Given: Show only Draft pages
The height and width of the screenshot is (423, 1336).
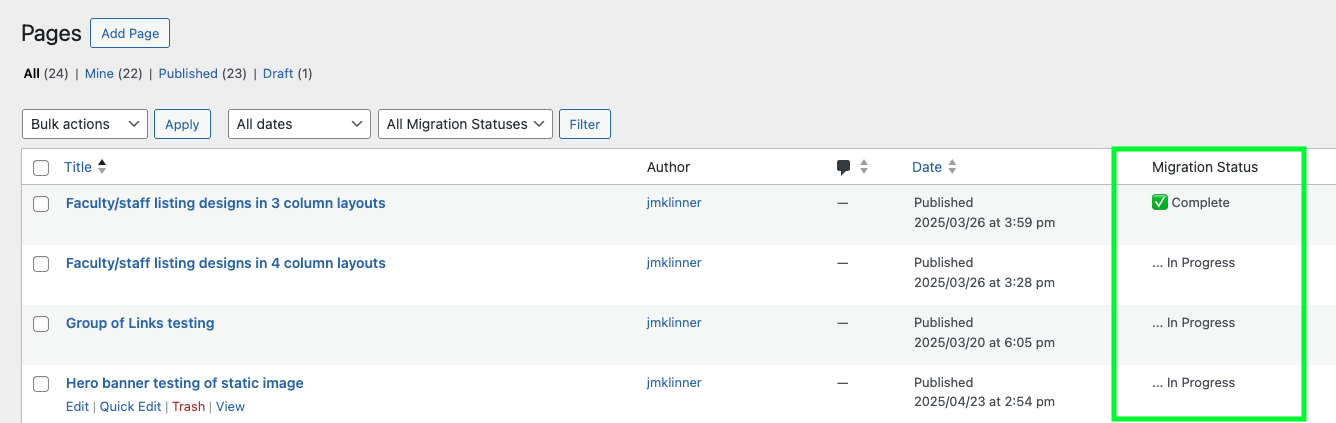Looking at the screenshot, I should click(x=278, y=73).
